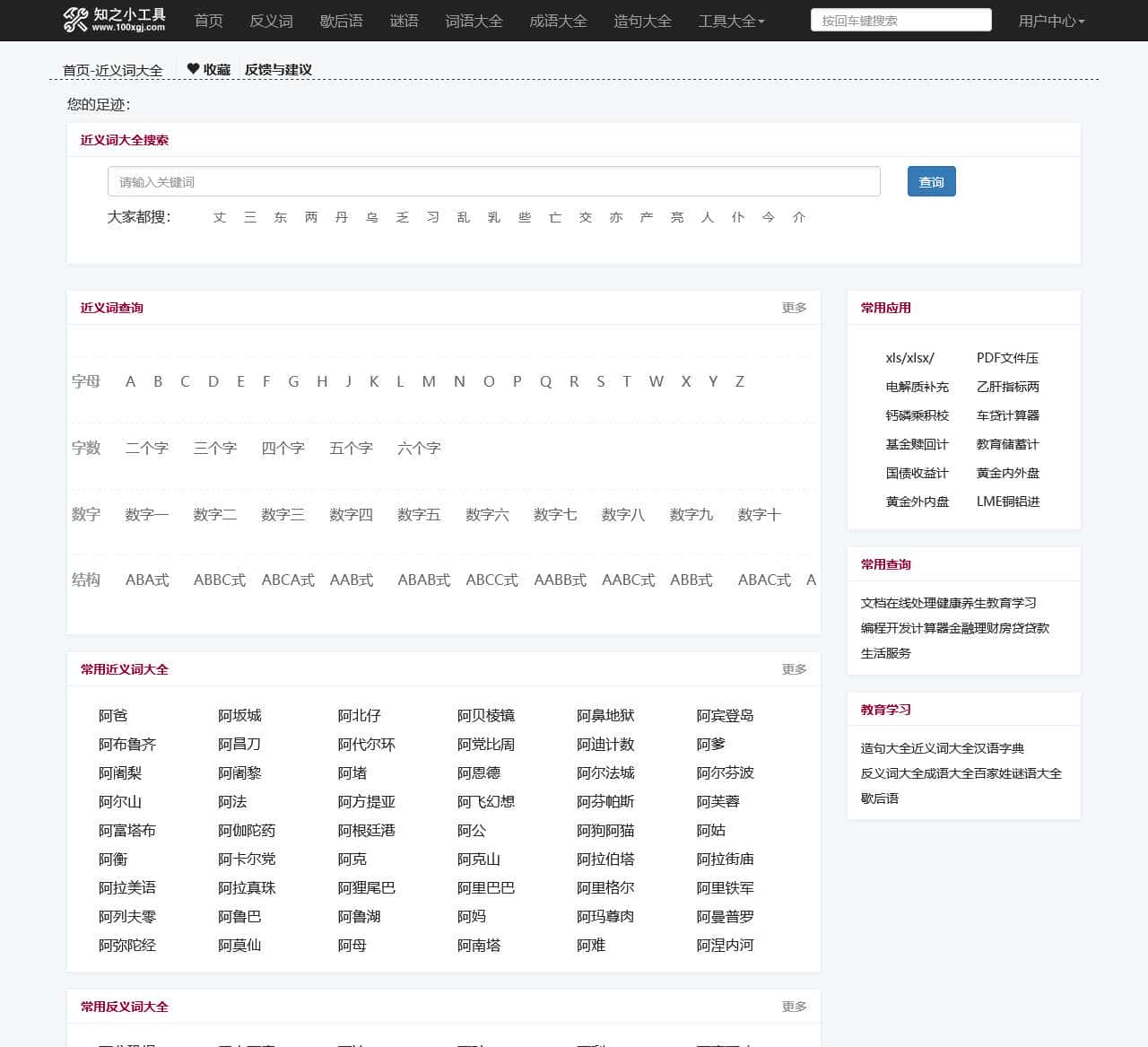Open the 用户中心 dropdown

point(1051,21)
